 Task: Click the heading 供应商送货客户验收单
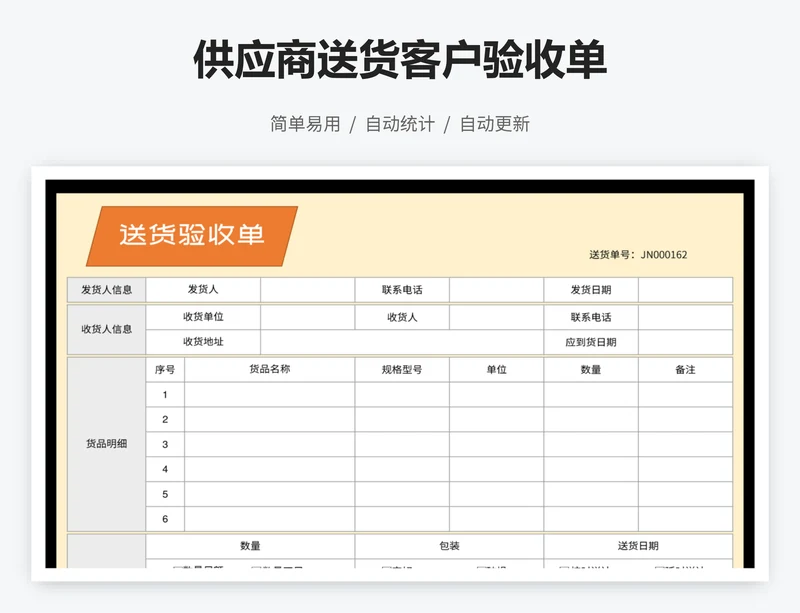pos(400,60)
